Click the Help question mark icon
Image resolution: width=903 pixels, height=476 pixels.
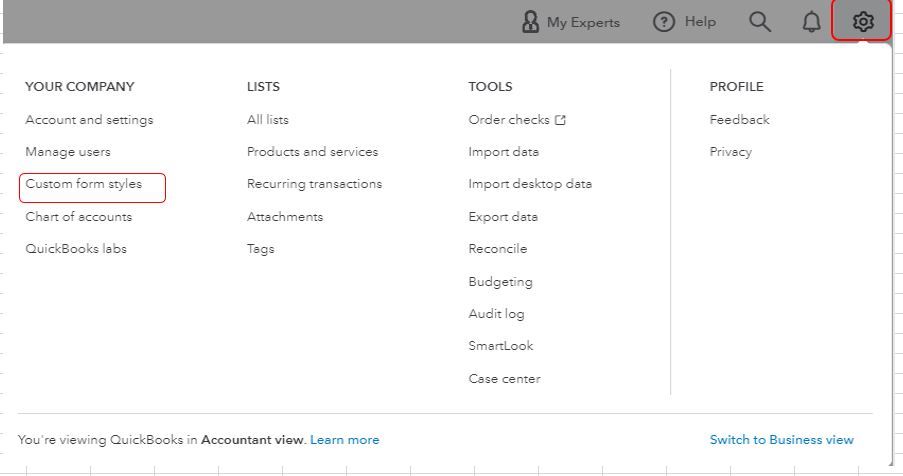tap(663, 22)
